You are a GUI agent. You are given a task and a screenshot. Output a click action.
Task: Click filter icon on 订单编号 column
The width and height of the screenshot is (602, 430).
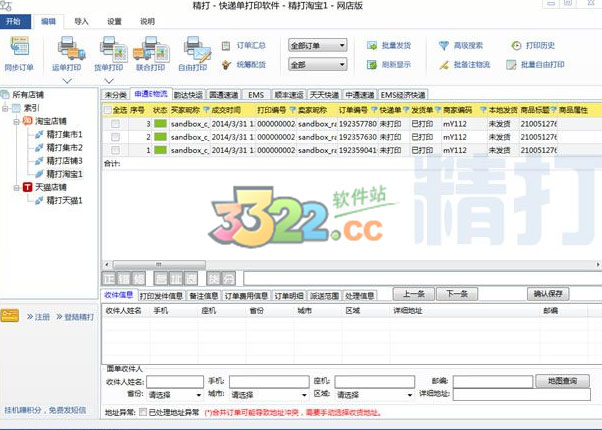pos(374,110)
